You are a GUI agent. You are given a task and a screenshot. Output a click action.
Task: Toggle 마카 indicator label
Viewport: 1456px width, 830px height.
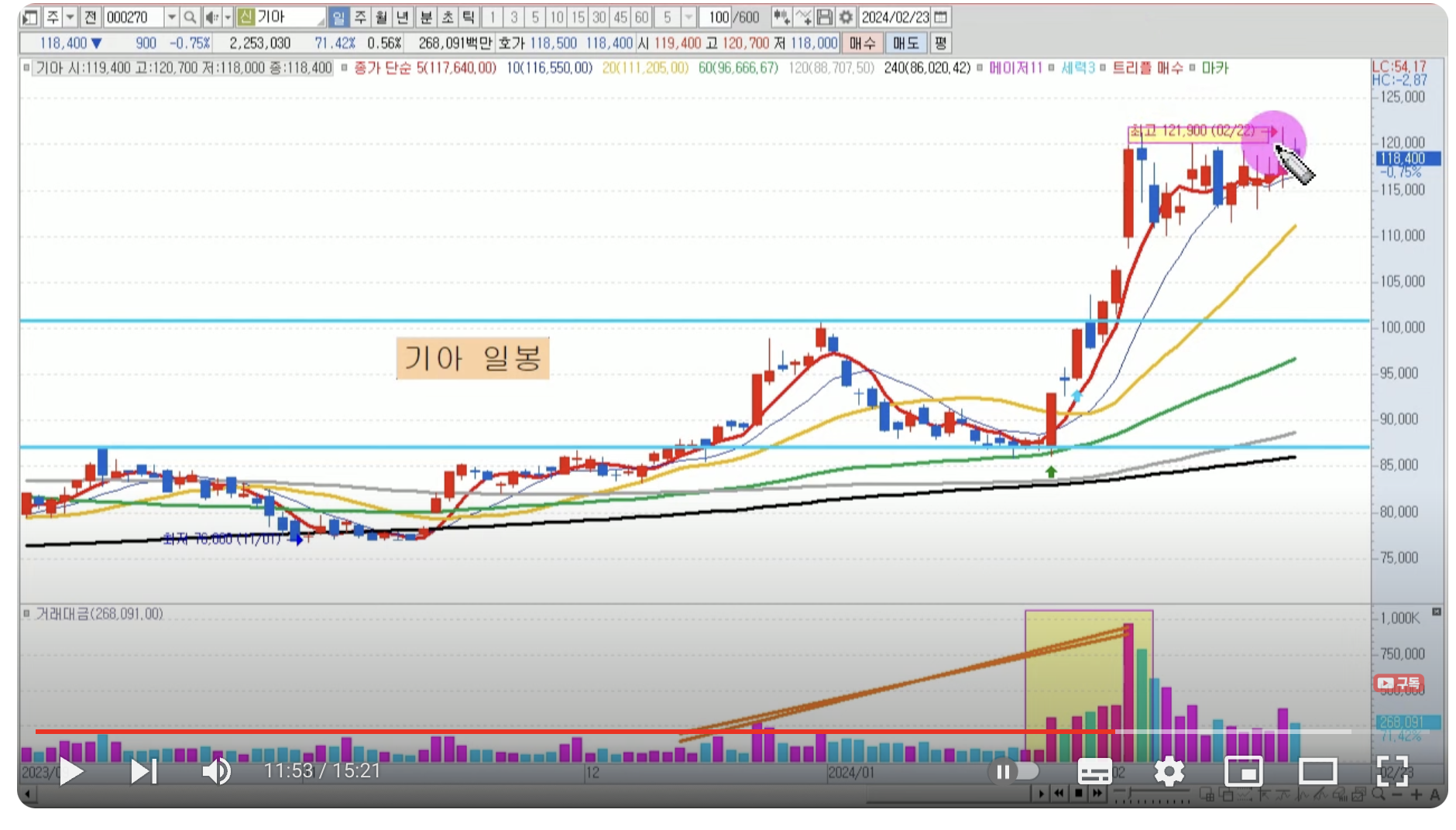click(1215, 68)
